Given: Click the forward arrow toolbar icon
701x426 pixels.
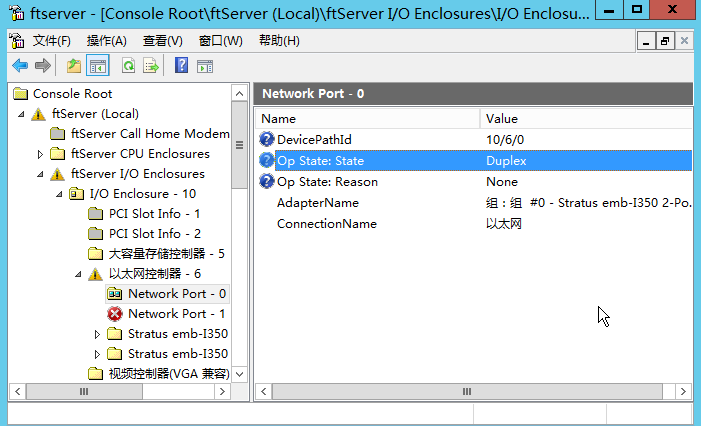Looking at the screenshot, I should [x=43, y=66].
